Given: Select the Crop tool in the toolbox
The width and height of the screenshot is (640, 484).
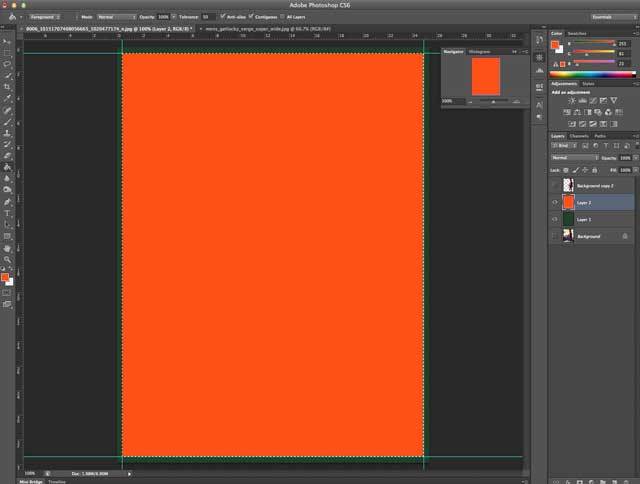Looking at the screenshot, I should [x=7, y=87].
